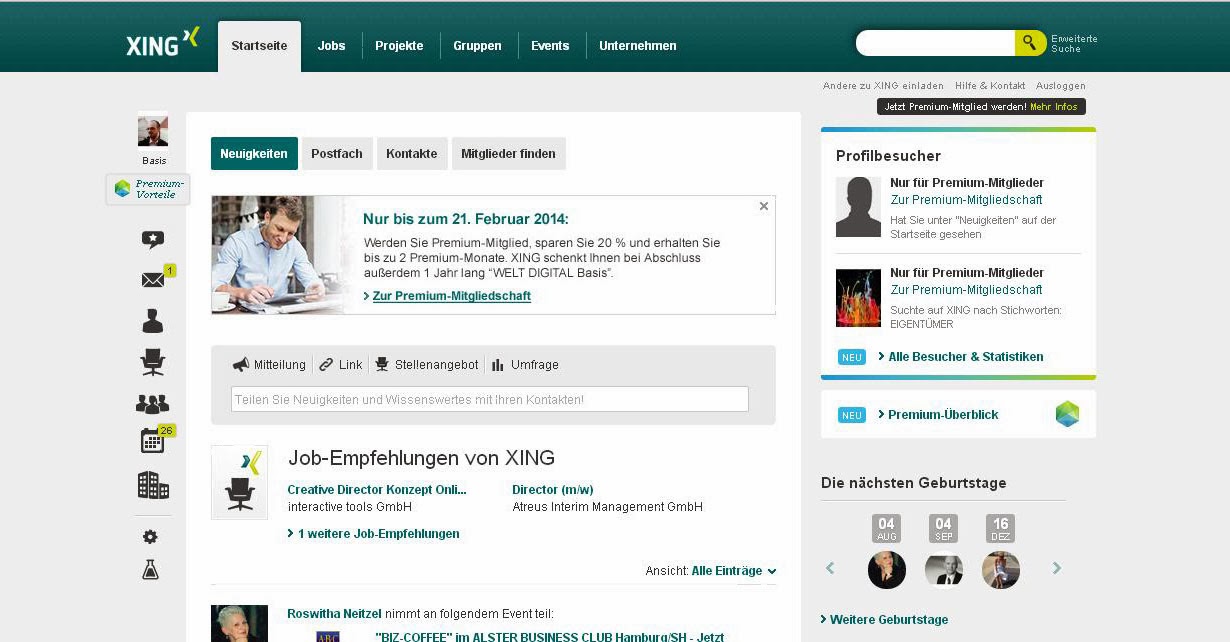Switch to the Postfach tab
The height and width of the screenshot is (642, 1230).
coord(337,154)
